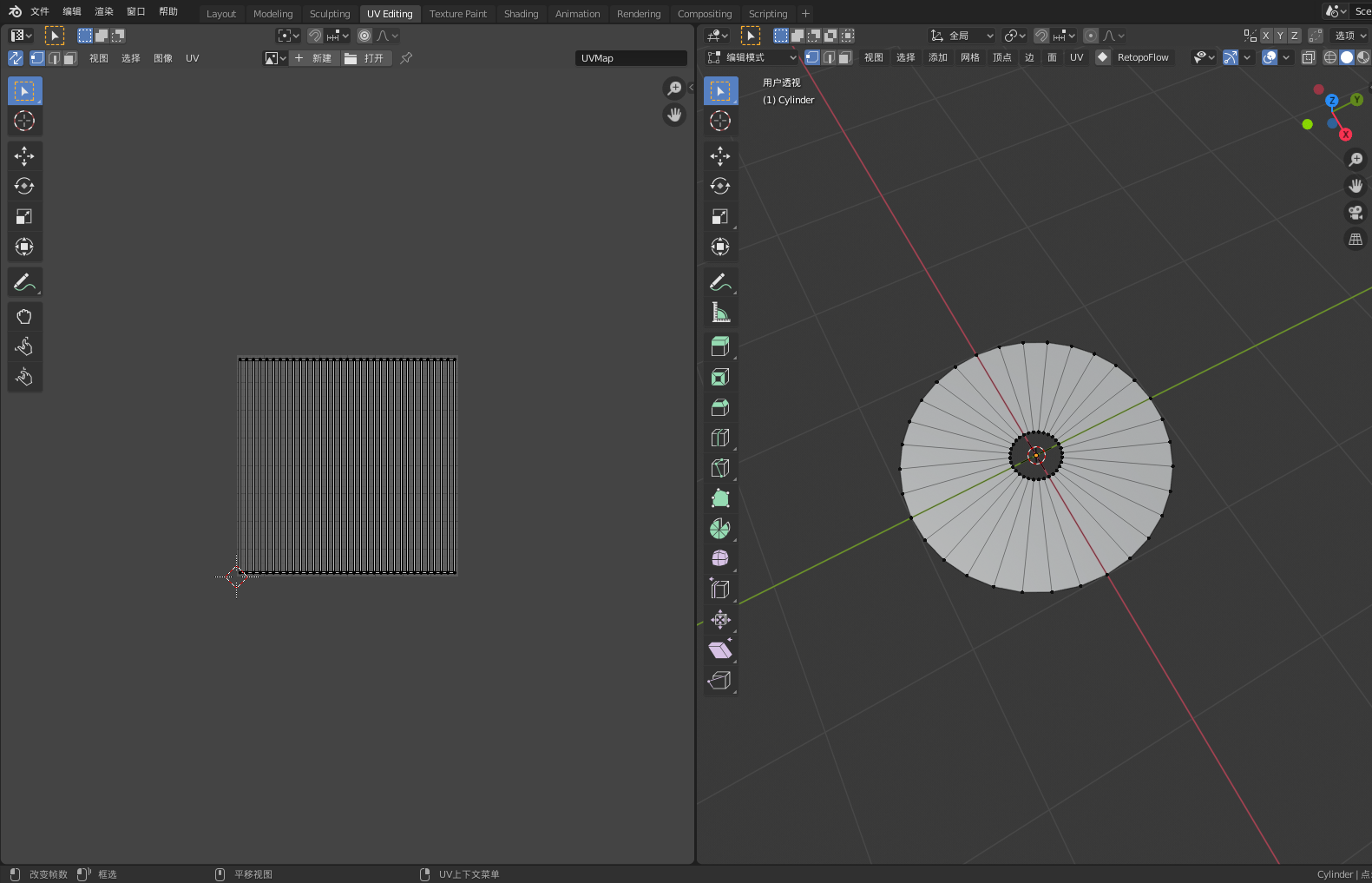Toggle X axis mirror in viewport header
Viewport: 1372px width, 883px height.
(1266, 36)
